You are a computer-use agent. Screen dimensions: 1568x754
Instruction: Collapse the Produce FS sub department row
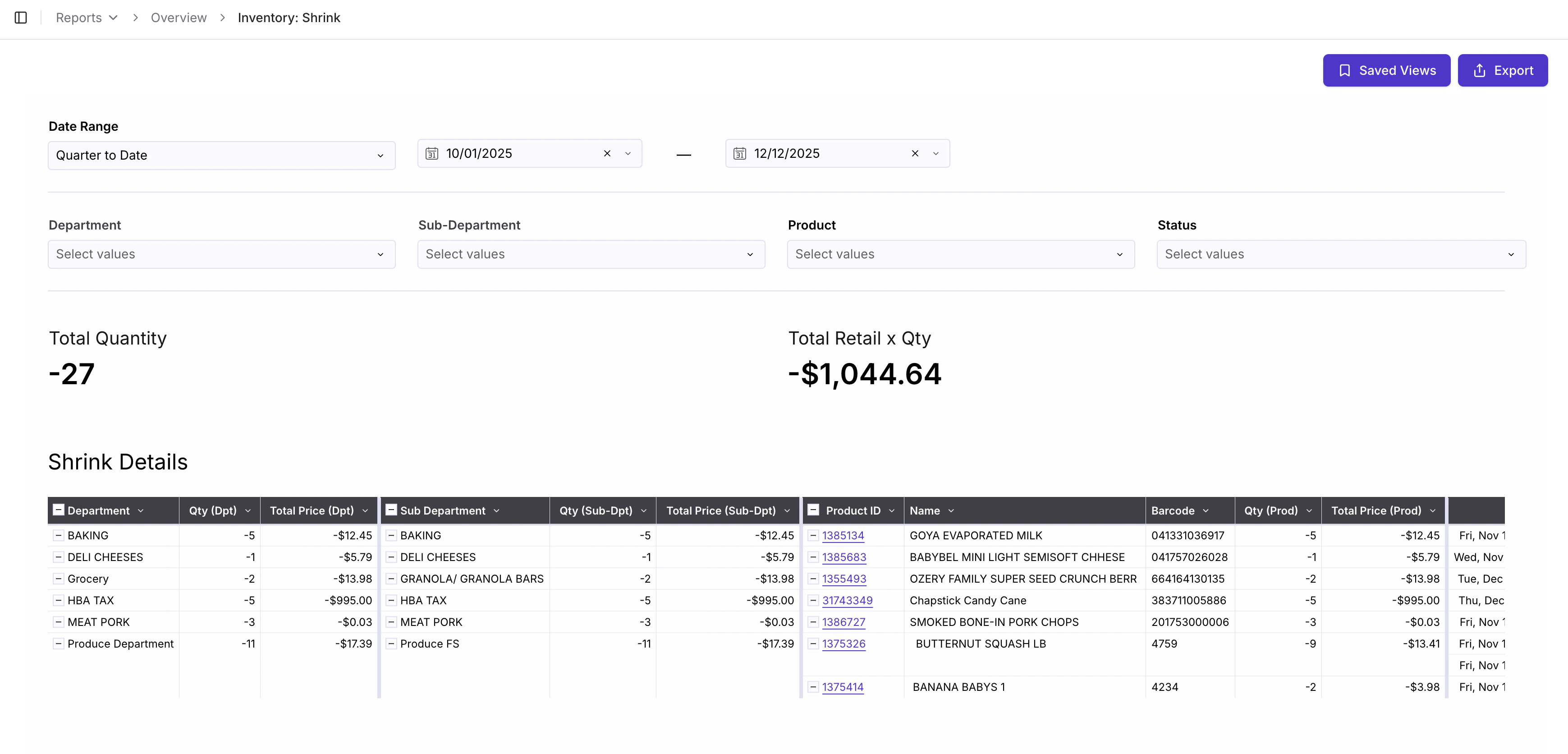391,643
